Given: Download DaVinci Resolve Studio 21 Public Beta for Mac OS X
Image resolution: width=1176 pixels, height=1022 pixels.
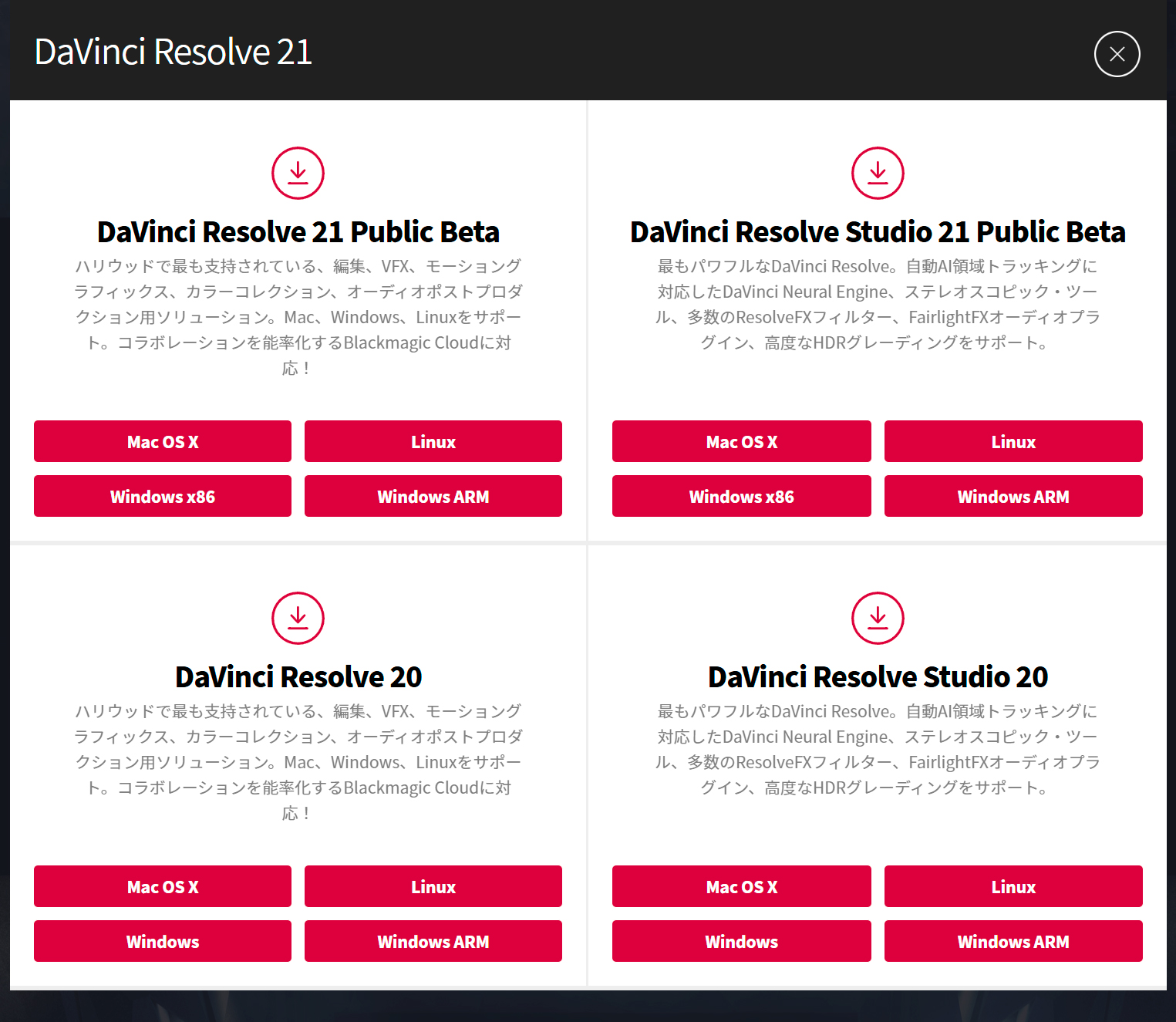Looking at the screenshot, I should [x=741, y=441].
